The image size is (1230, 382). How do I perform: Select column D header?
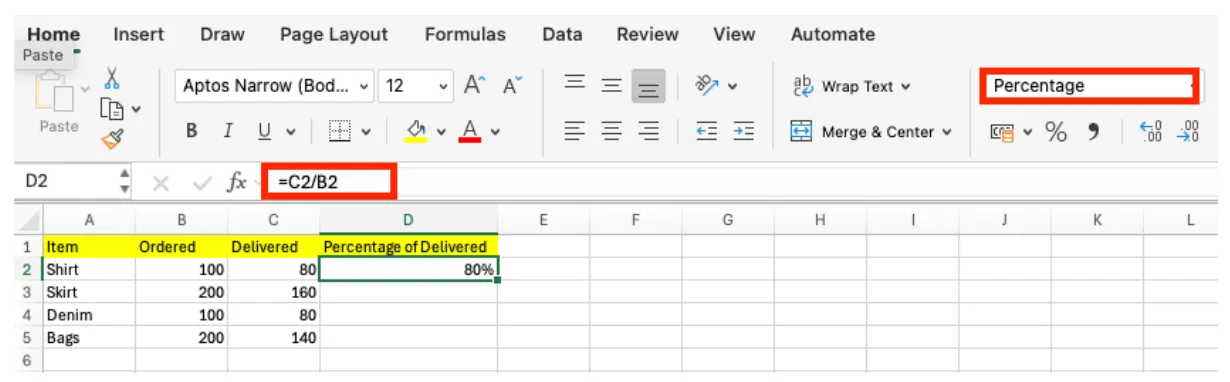pyautogui.click(x=408, y=219)
